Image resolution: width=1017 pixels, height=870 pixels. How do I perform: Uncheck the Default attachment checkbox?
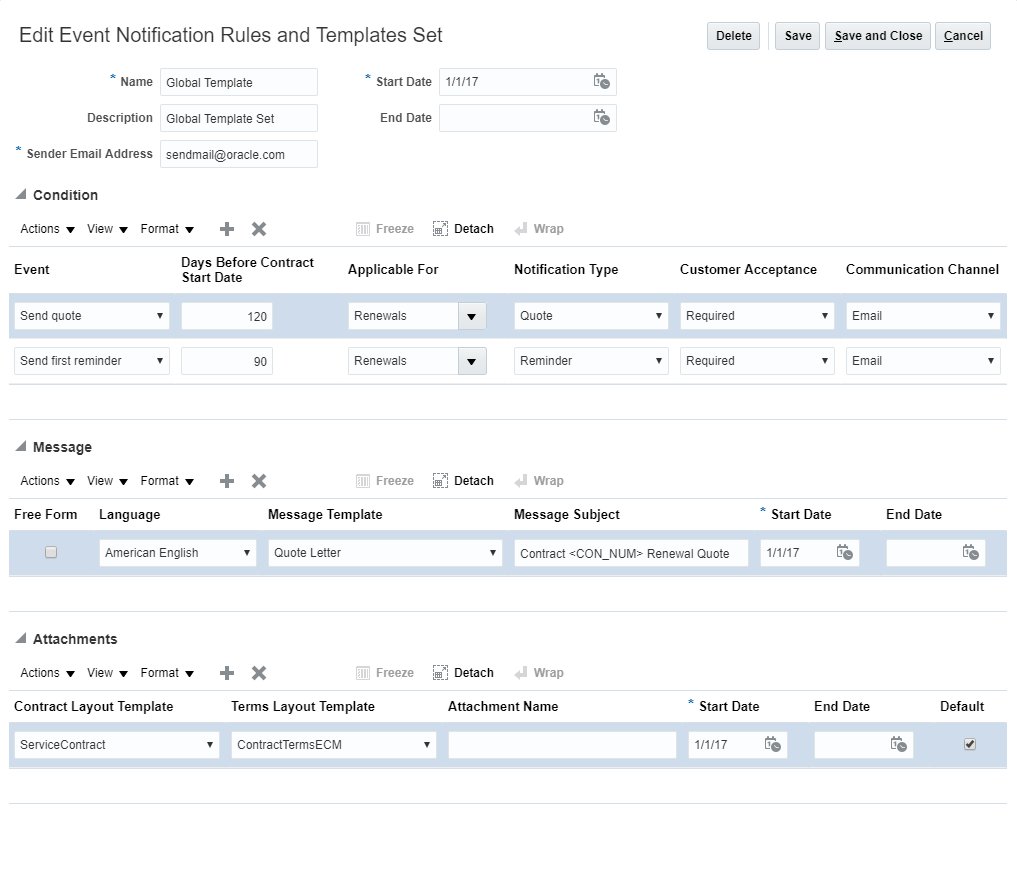pos(969,744)
